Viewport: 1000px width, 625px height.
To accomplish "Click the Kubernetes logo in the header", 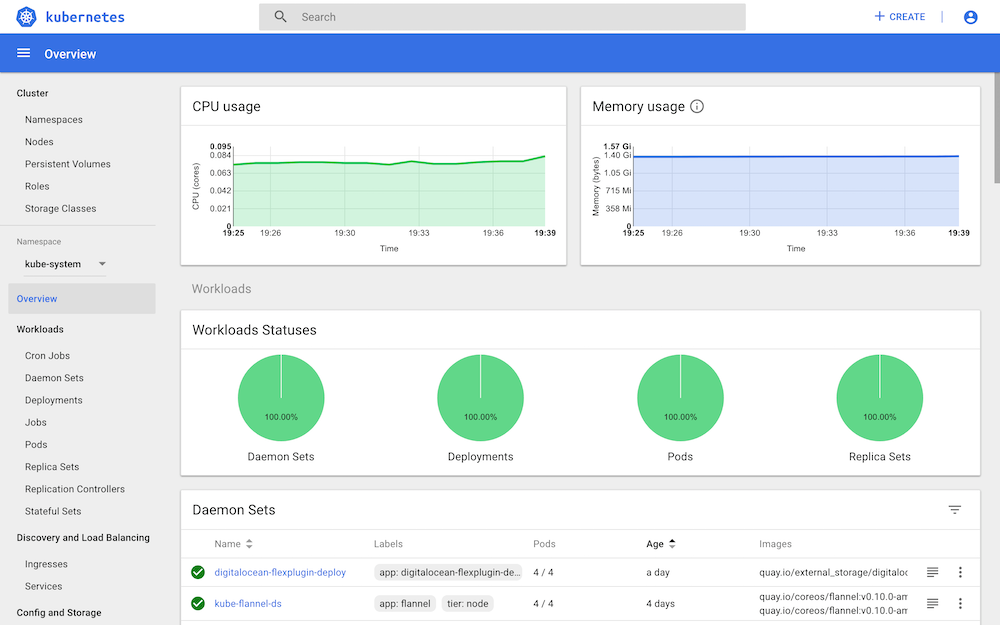I will (25, 16).
